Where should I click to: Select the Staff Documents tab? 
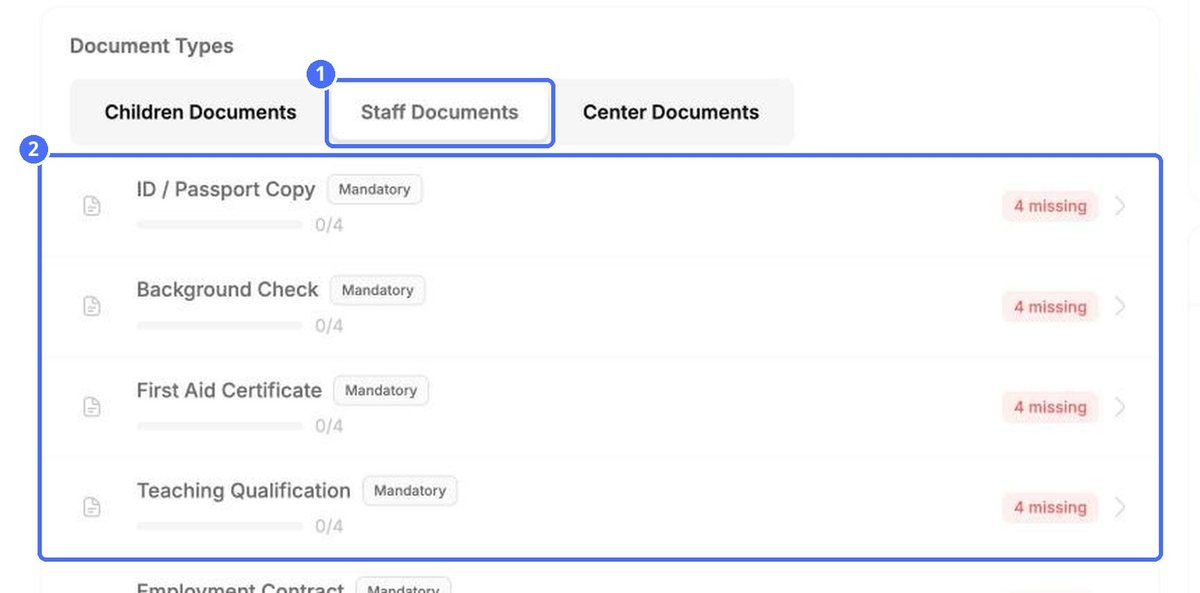coord(439,112)
